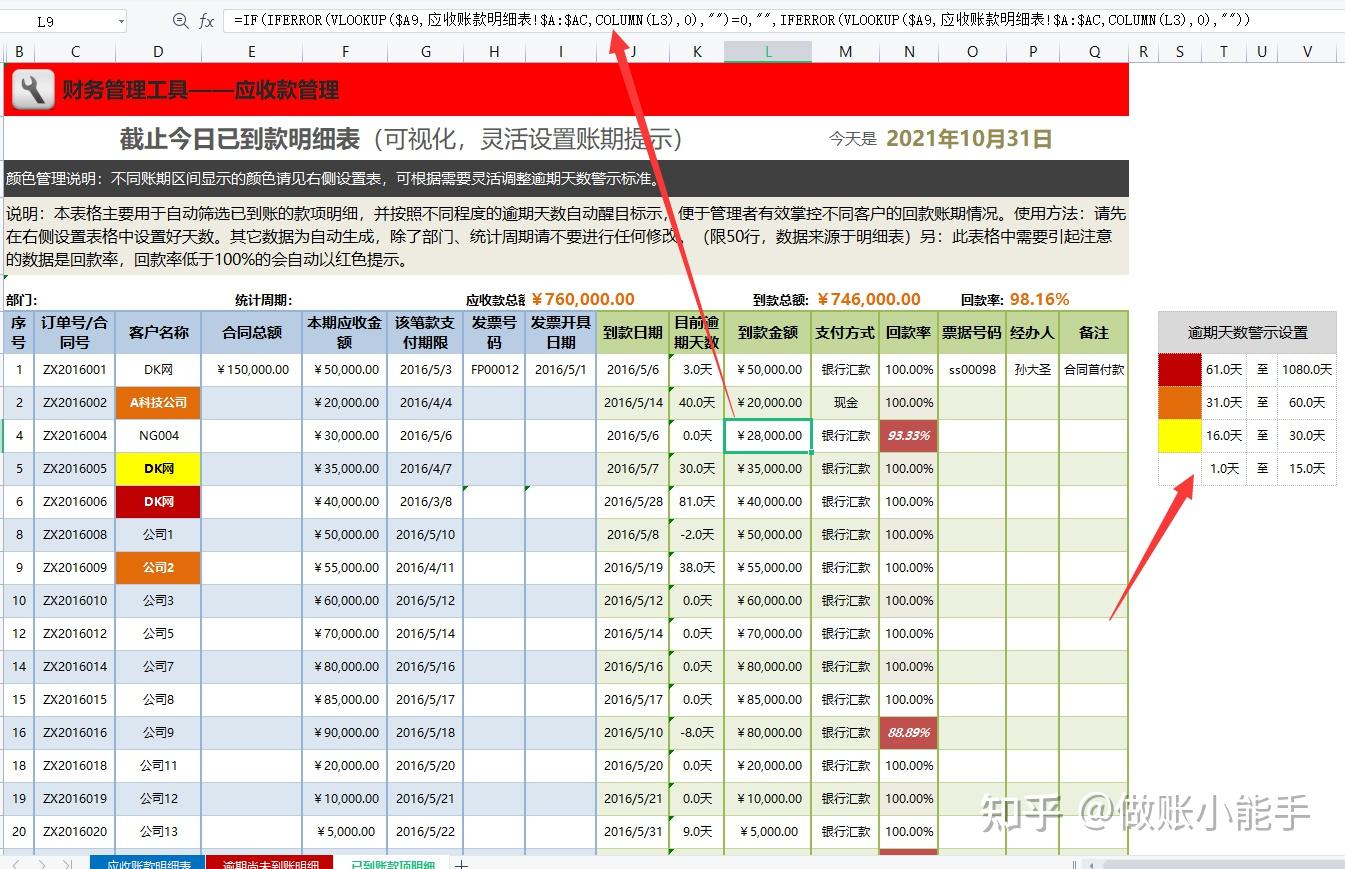The height and width of the screenshot is (869, 1345).
Task: Select the 现金 payment method cell
Action: pyautogui.click(x=845, y=403)
